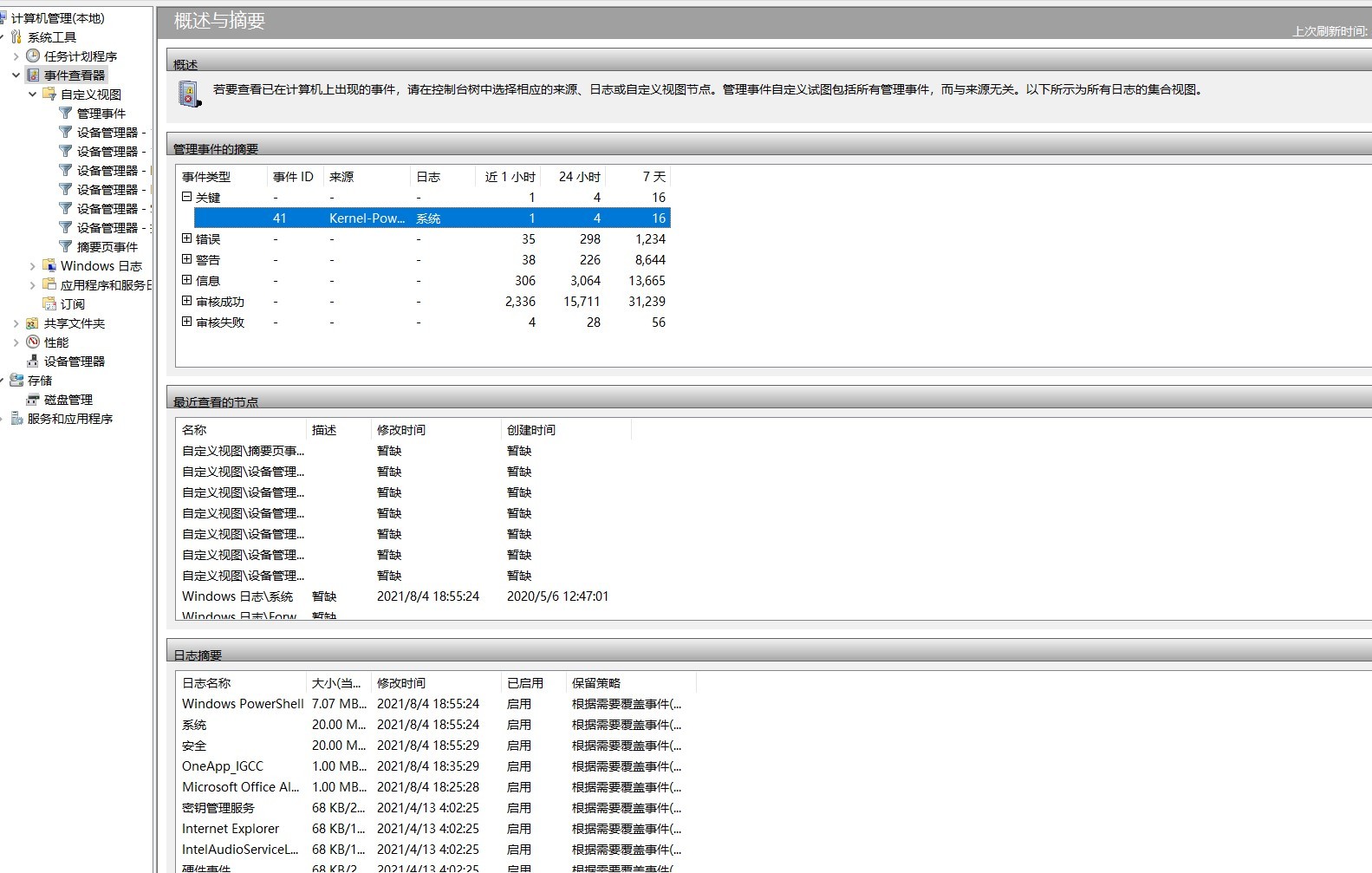
Task: Select the Windows 日志 folder icon
Action: click(49, 265)
